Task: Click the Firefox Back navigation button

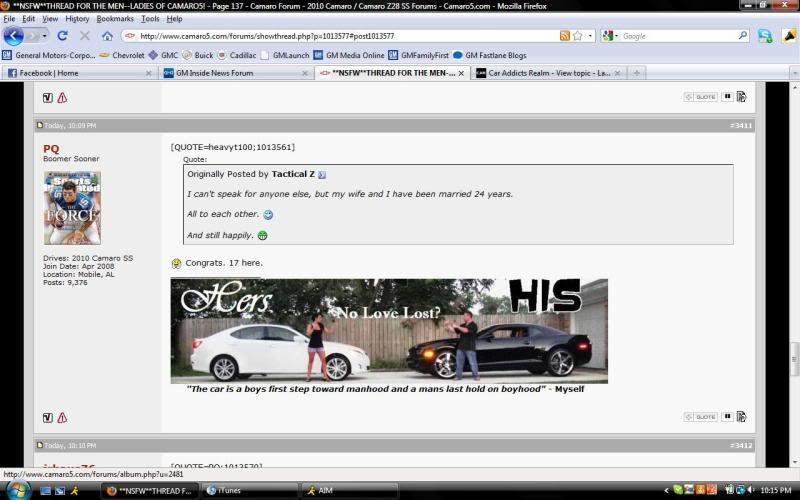Action: point(13,36)
